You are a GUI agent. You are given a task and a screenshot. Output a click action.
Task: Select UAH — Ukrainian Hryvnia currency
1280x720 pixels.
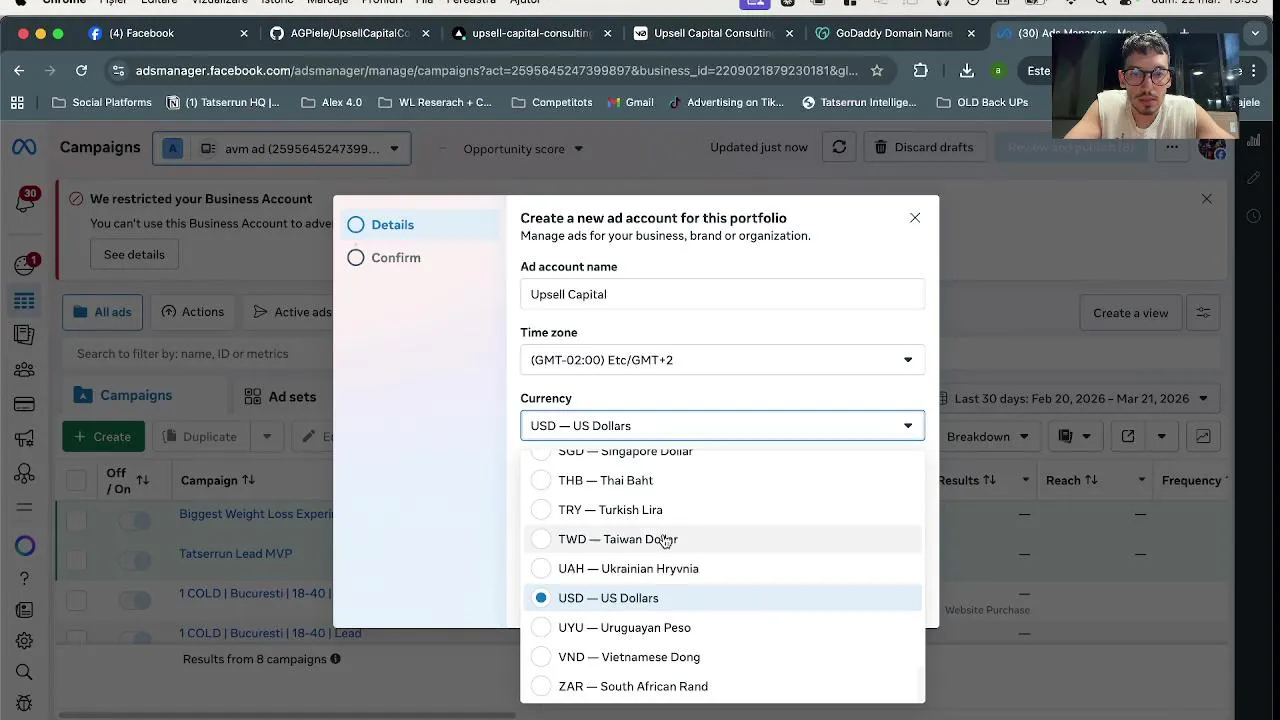click(723, 569)
